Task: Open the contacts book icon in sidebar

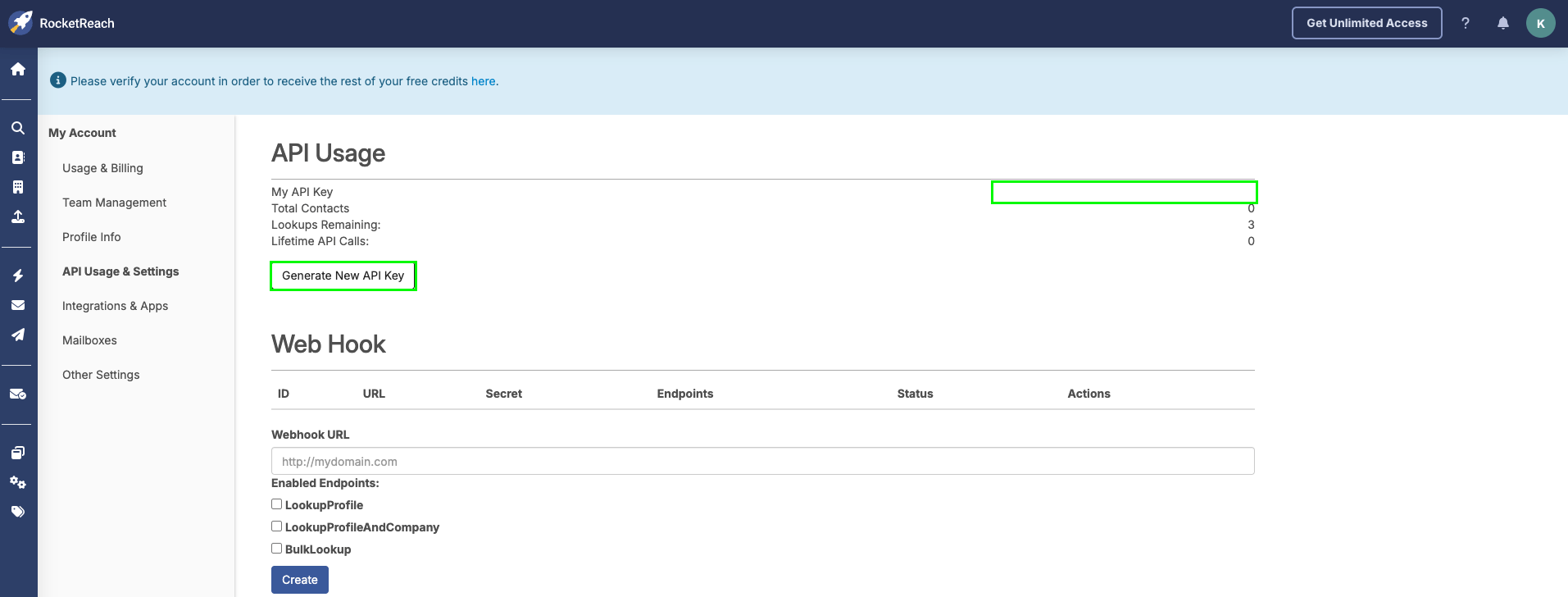Action: 18,157
